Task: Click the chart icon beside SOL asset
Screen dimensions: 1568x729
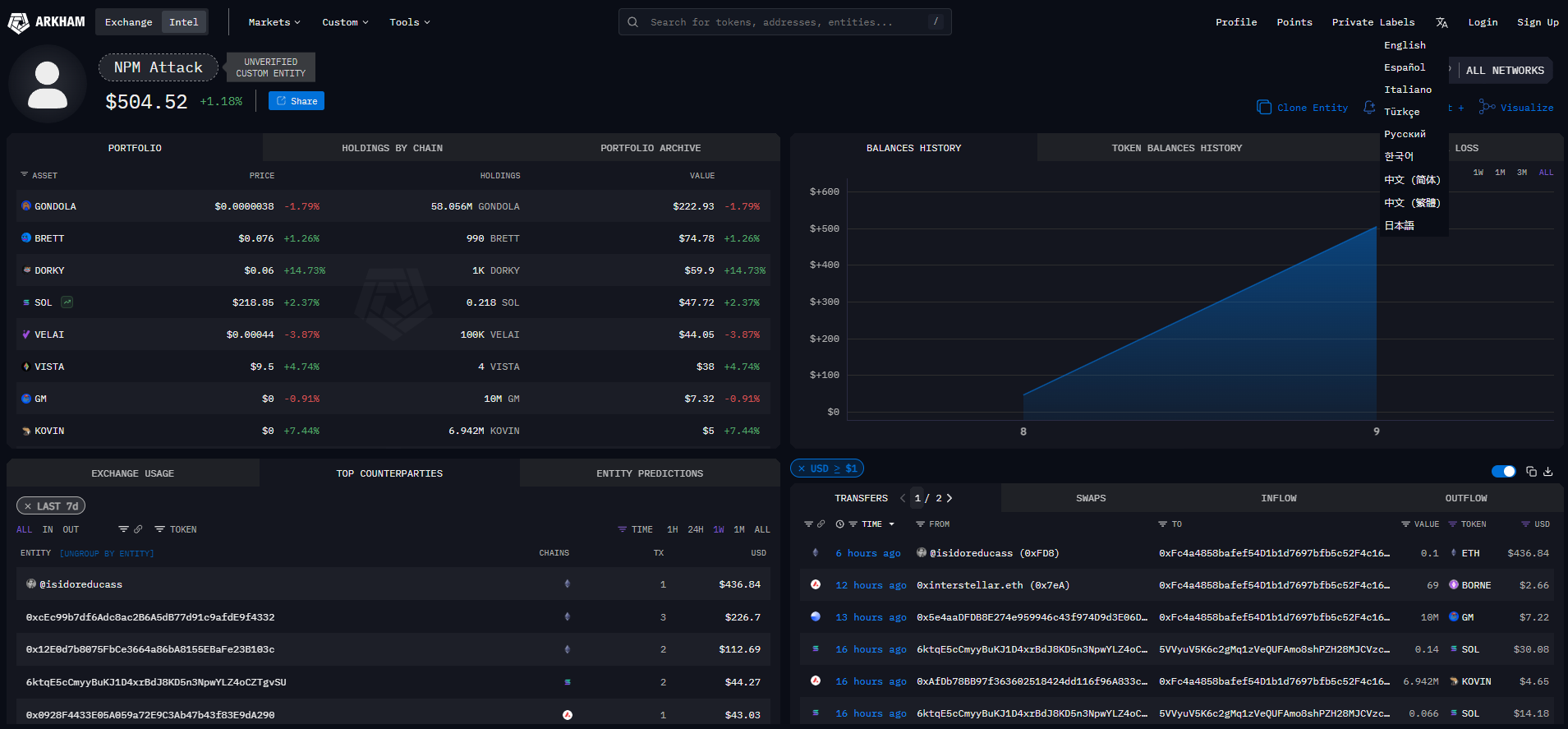Action: 67,302
